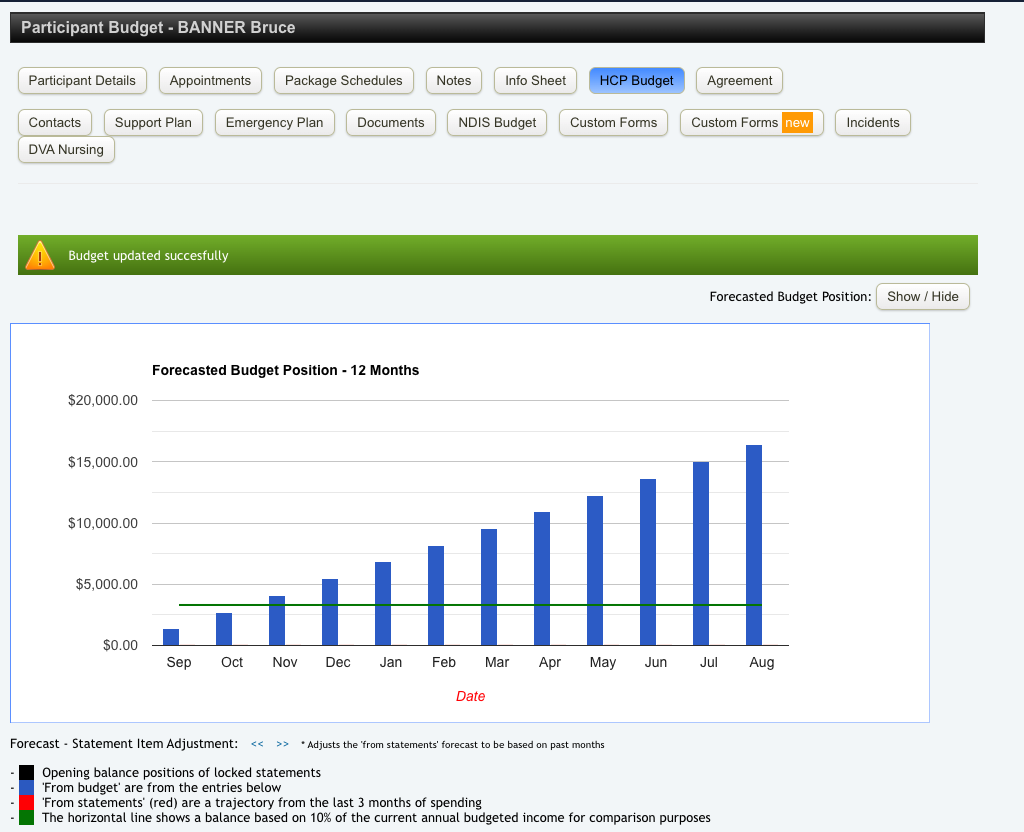Click the warning triangle icon in banner

[x=40, y=256]
